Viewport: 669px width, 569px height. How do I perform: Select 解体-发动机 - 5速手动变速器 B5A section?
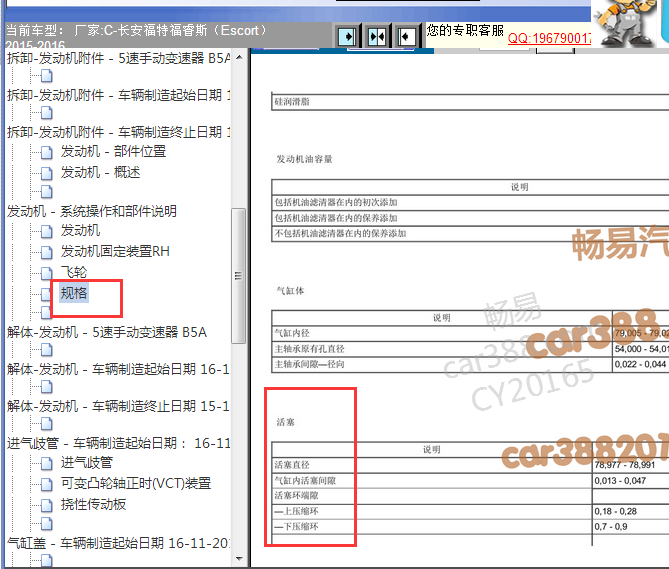click(107, 332)
